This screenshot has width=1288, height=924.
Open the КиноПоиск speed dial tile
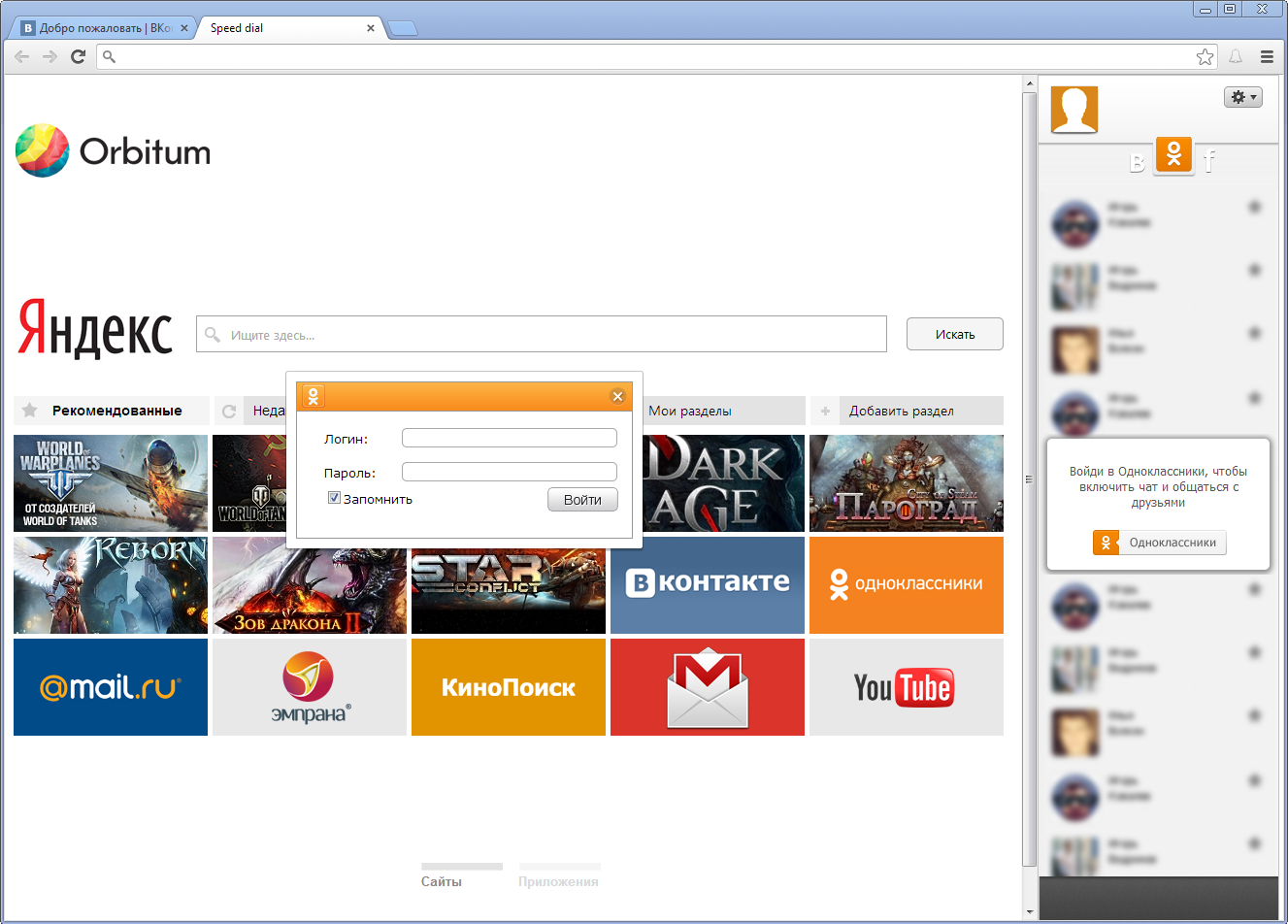(x=509, y=687)
